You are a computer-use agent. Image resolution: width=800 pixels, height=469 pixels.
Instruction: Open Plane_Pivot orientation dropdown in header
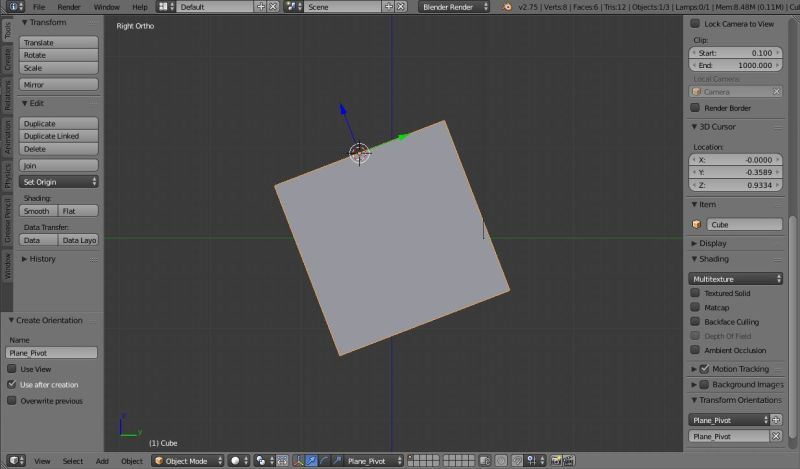(x=373, y=461)
